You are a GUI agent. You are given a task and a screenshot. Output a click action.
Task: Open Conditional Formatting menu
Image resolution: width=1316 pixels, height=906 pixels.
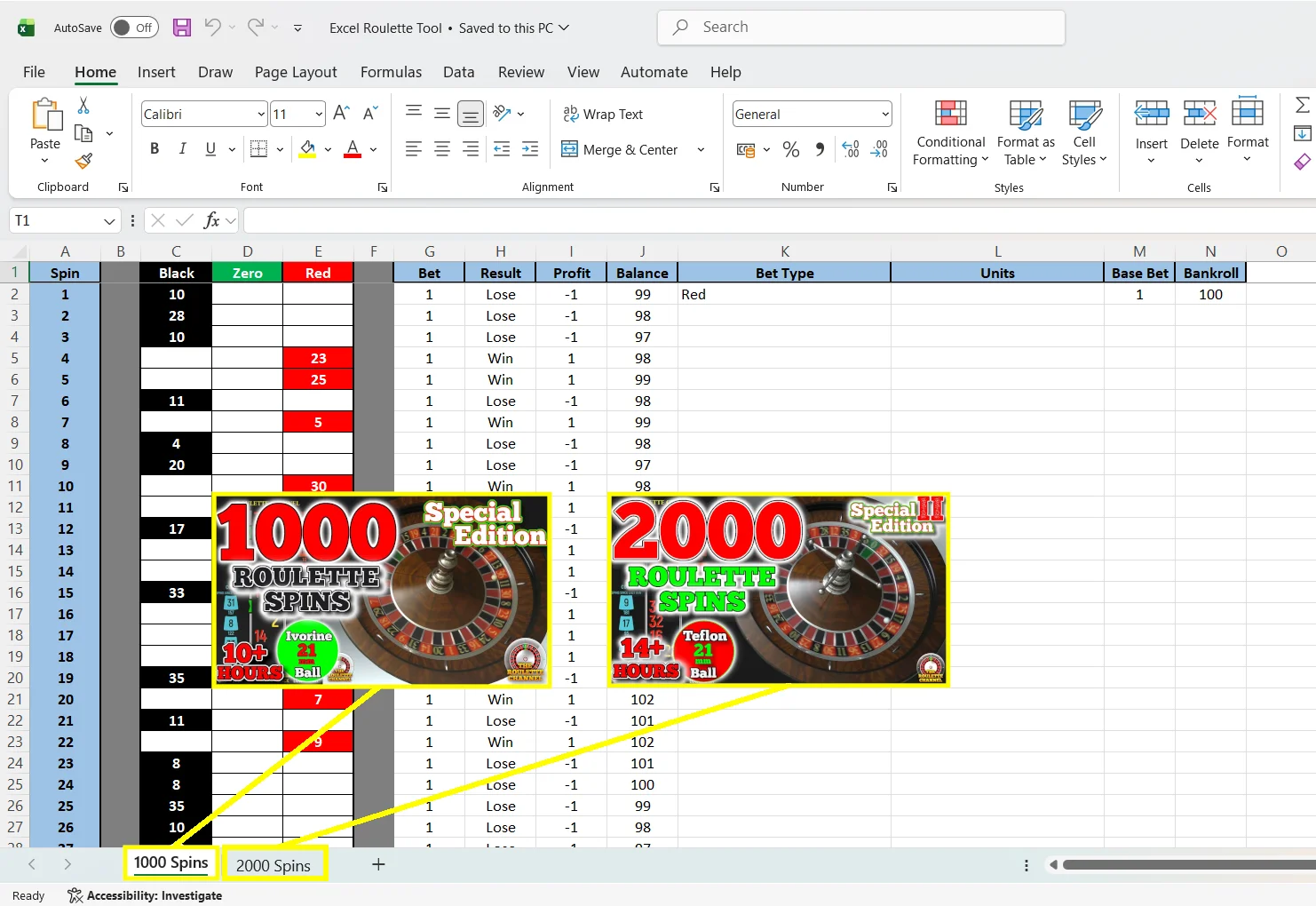[x=950, y=132]
